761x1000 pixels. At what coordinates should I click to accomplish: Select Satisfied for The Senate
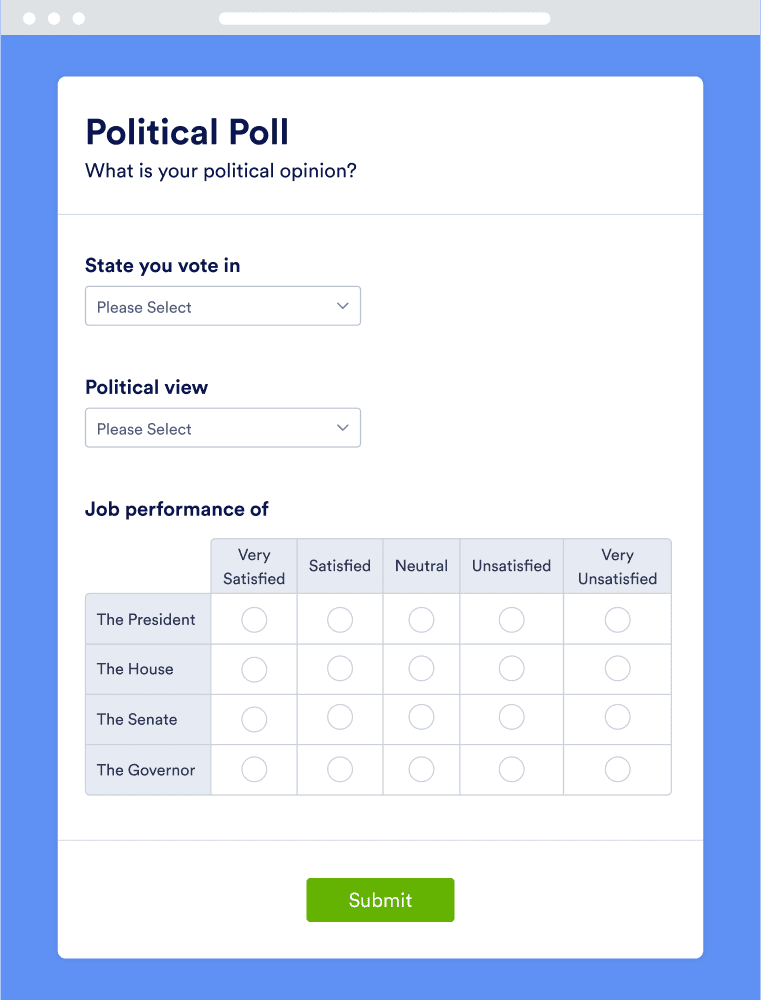(x=339, y=718)
